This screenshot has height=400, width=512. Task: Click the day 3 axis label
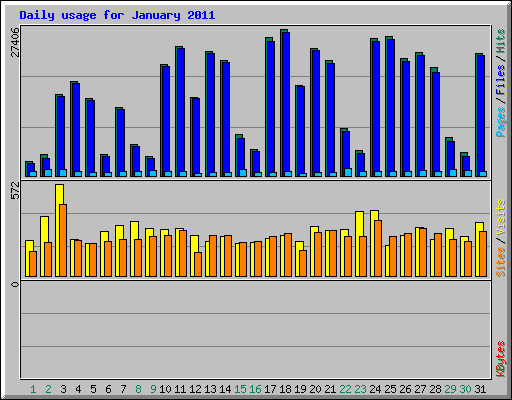point(63,389)
